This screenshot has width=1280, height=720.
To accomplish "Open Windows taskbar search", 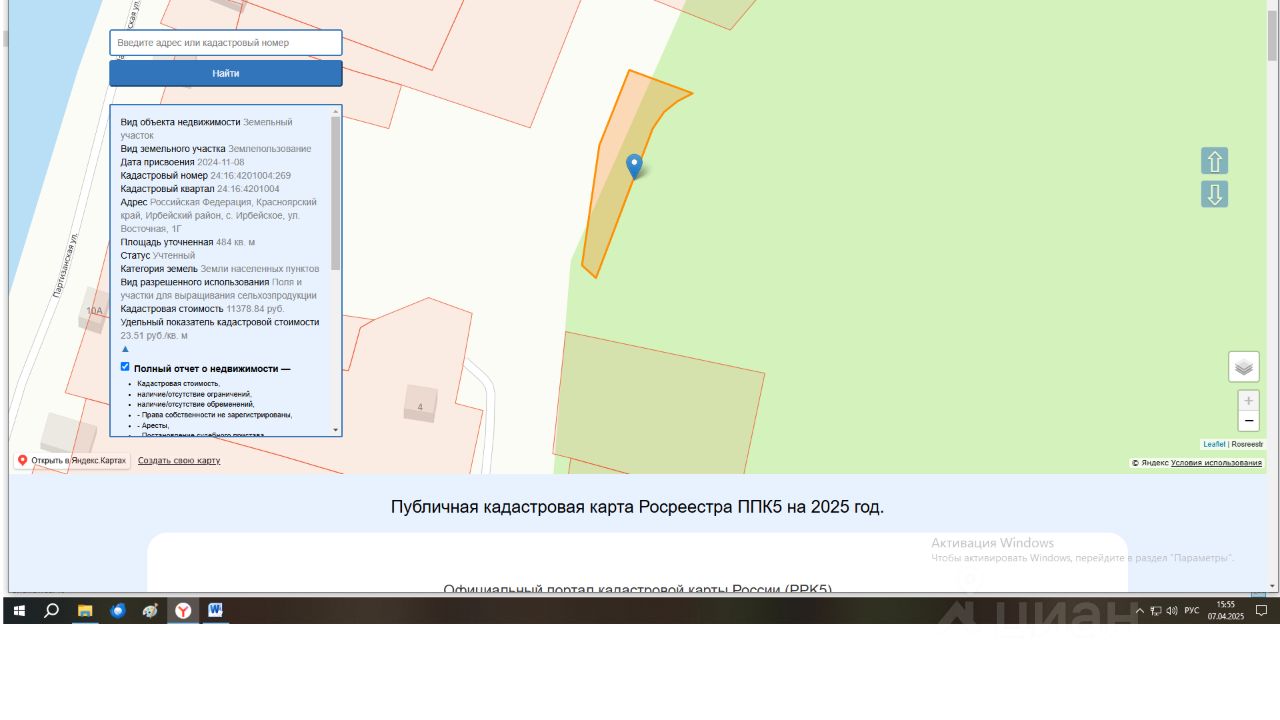I will pos(52,610).
